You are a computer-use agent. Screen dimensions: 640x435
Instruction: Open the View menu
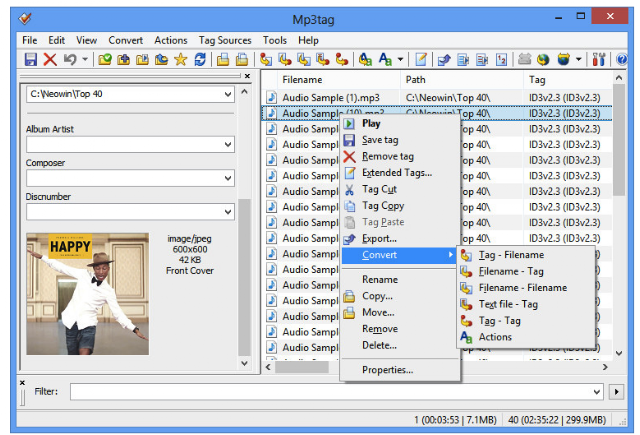[x=87, y=40]
